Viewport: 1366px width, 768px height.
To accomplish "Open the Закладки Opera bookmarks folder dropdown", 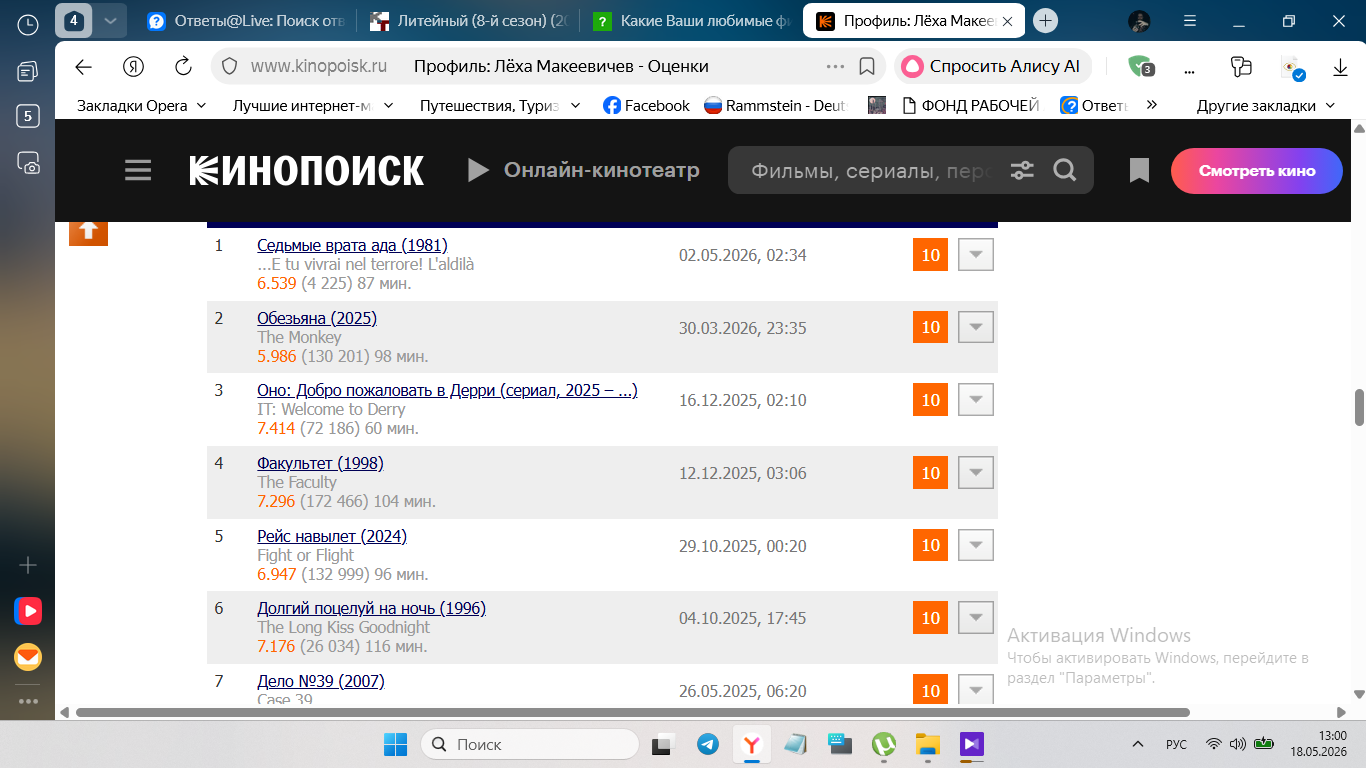I will 141,105.
